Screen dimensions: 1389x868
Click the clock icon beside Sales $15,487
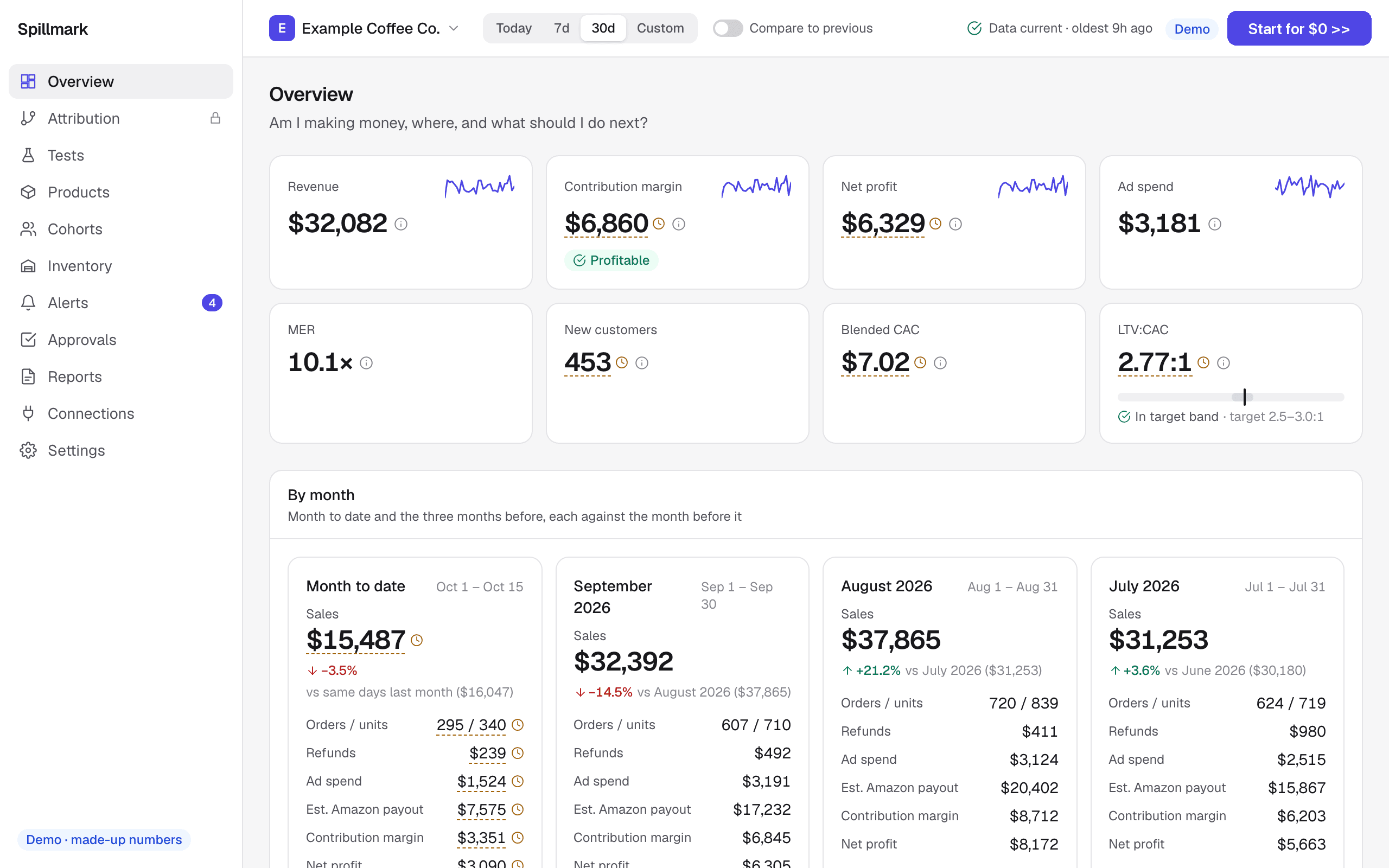click(x=417, y=640)
